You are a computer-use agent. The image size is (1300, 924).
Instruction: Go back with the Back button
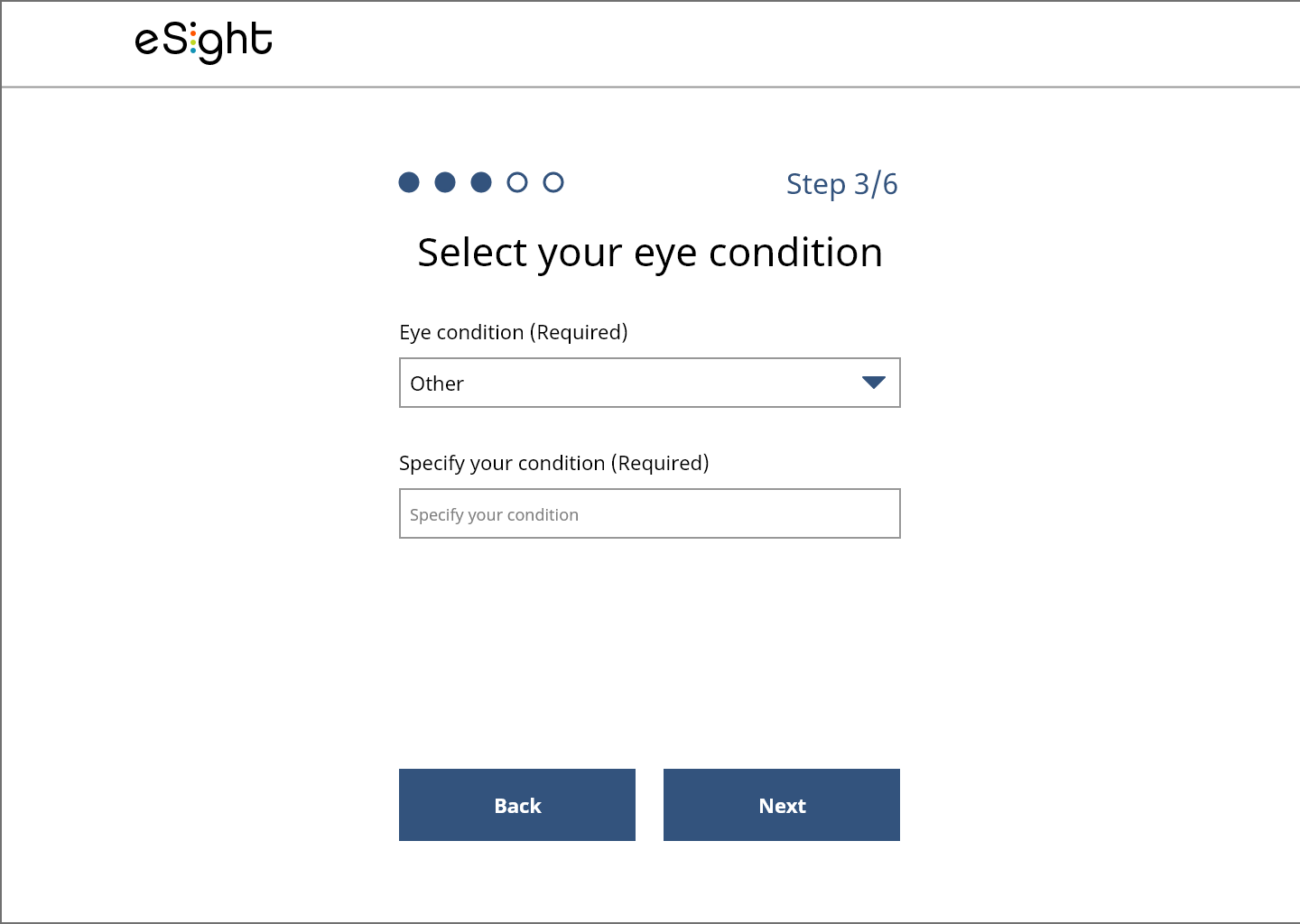(x=517, y=805)
